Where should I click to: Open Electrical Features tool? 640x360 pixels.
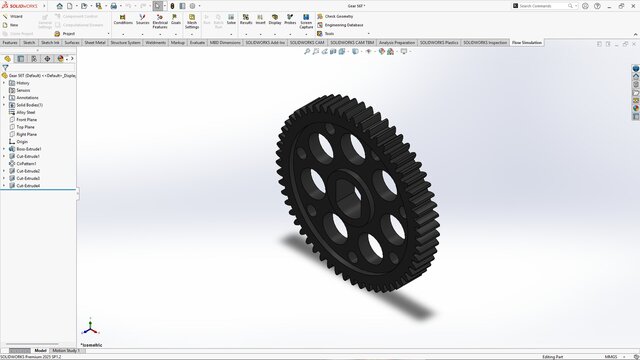[x=160, y=21]
